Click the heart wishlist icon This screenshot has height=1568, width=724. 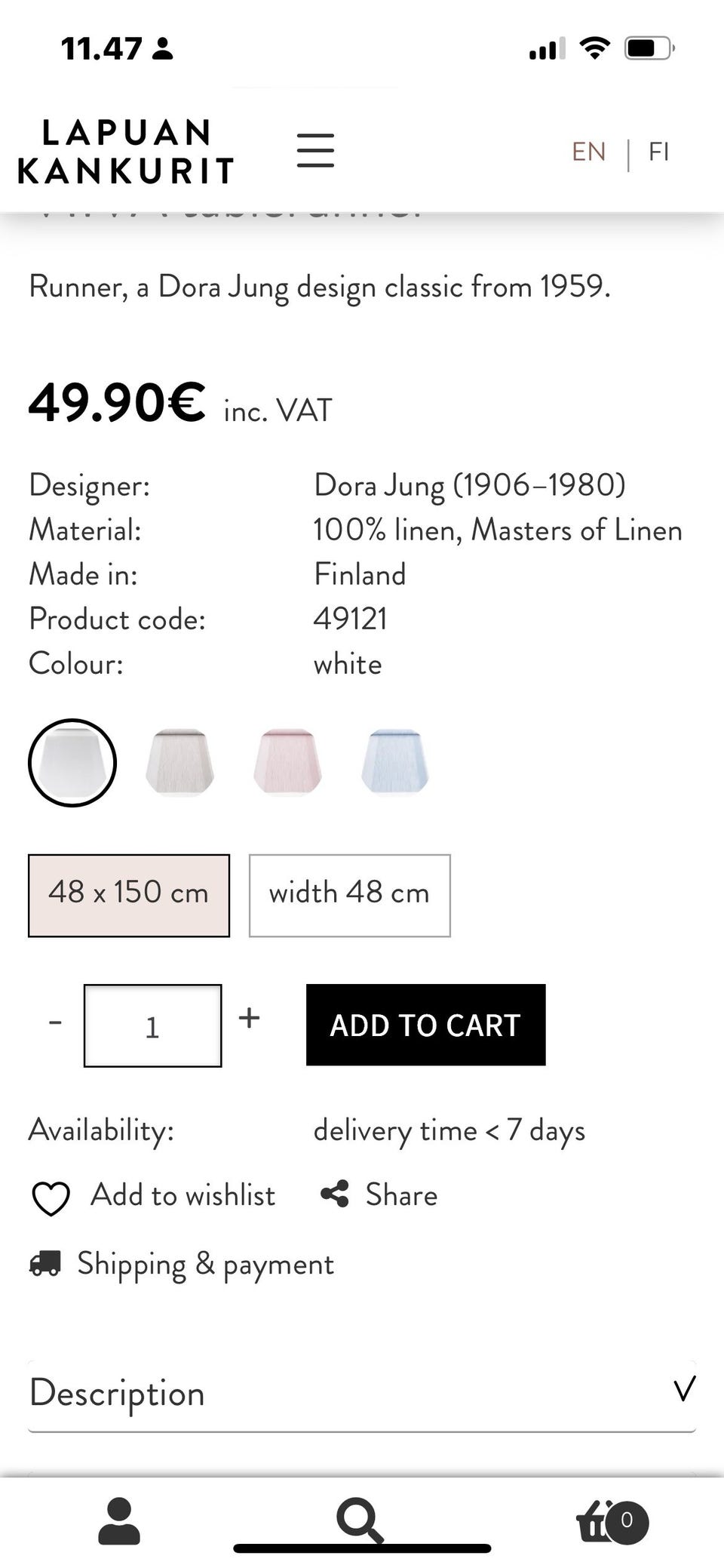[51, 1198]
